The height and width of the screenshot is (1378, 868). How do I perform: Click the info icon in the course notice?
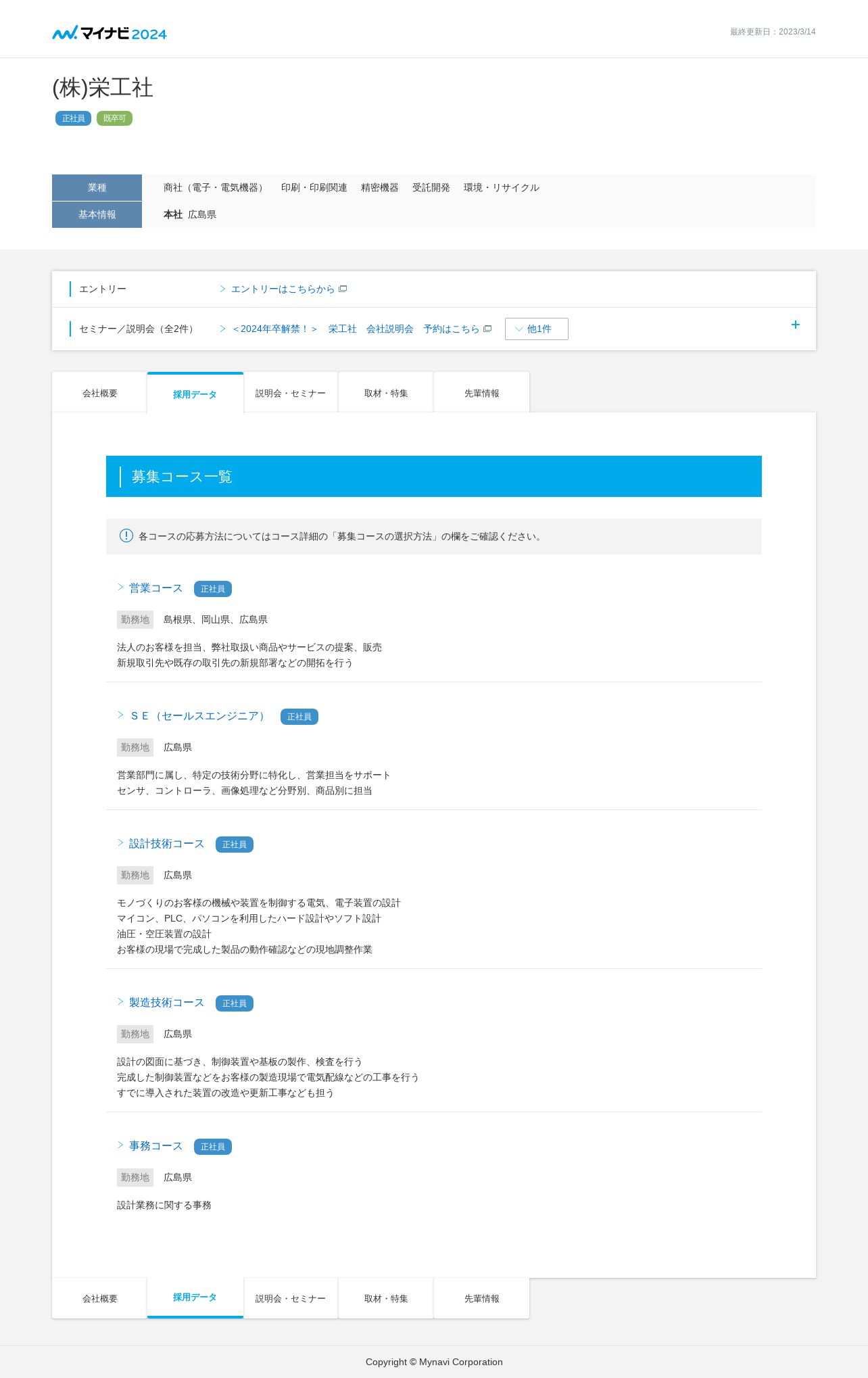126,536
